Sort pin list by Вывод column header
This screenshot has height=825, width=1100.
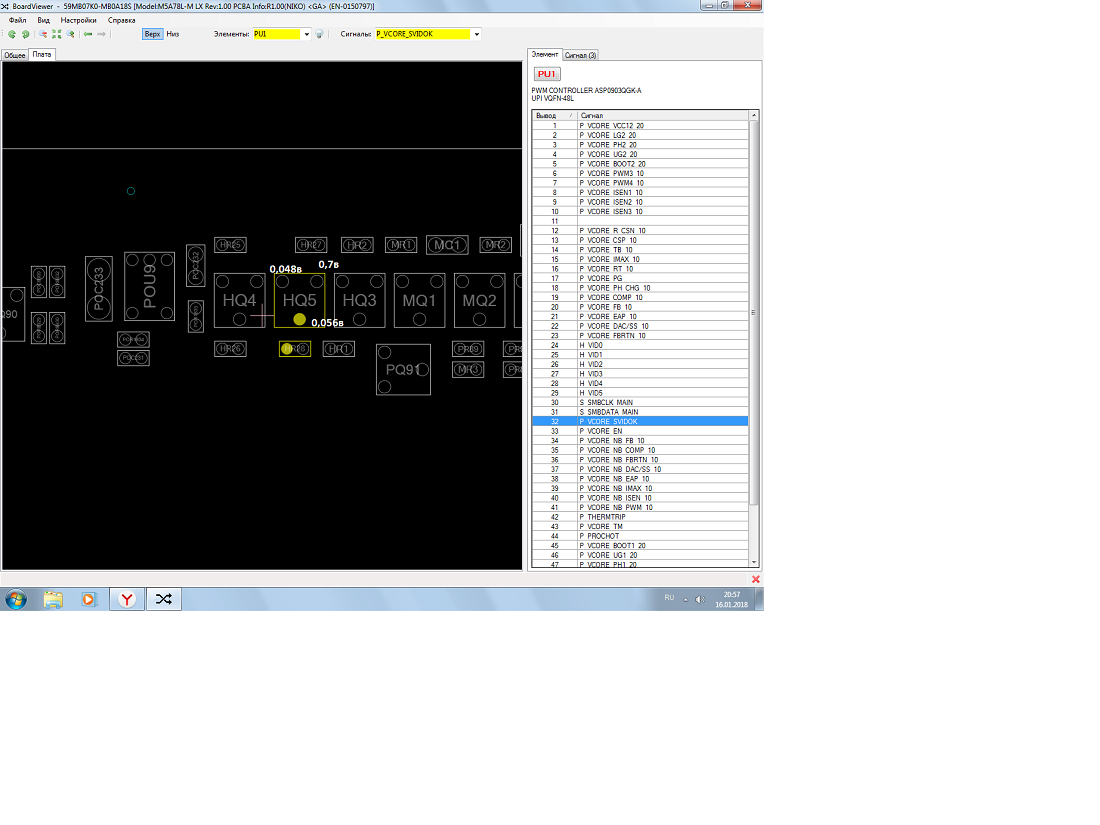click(x=553, y=116)
